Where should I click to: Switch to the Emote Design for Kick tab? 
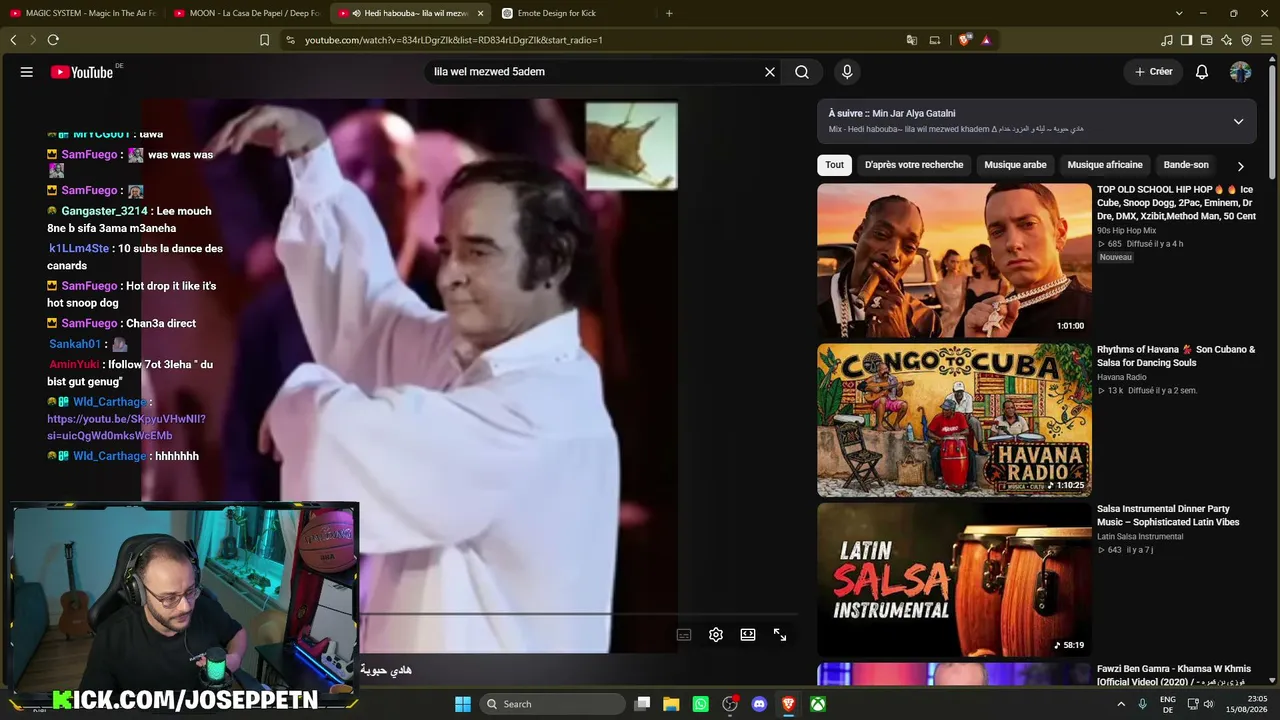pos(574,13)
